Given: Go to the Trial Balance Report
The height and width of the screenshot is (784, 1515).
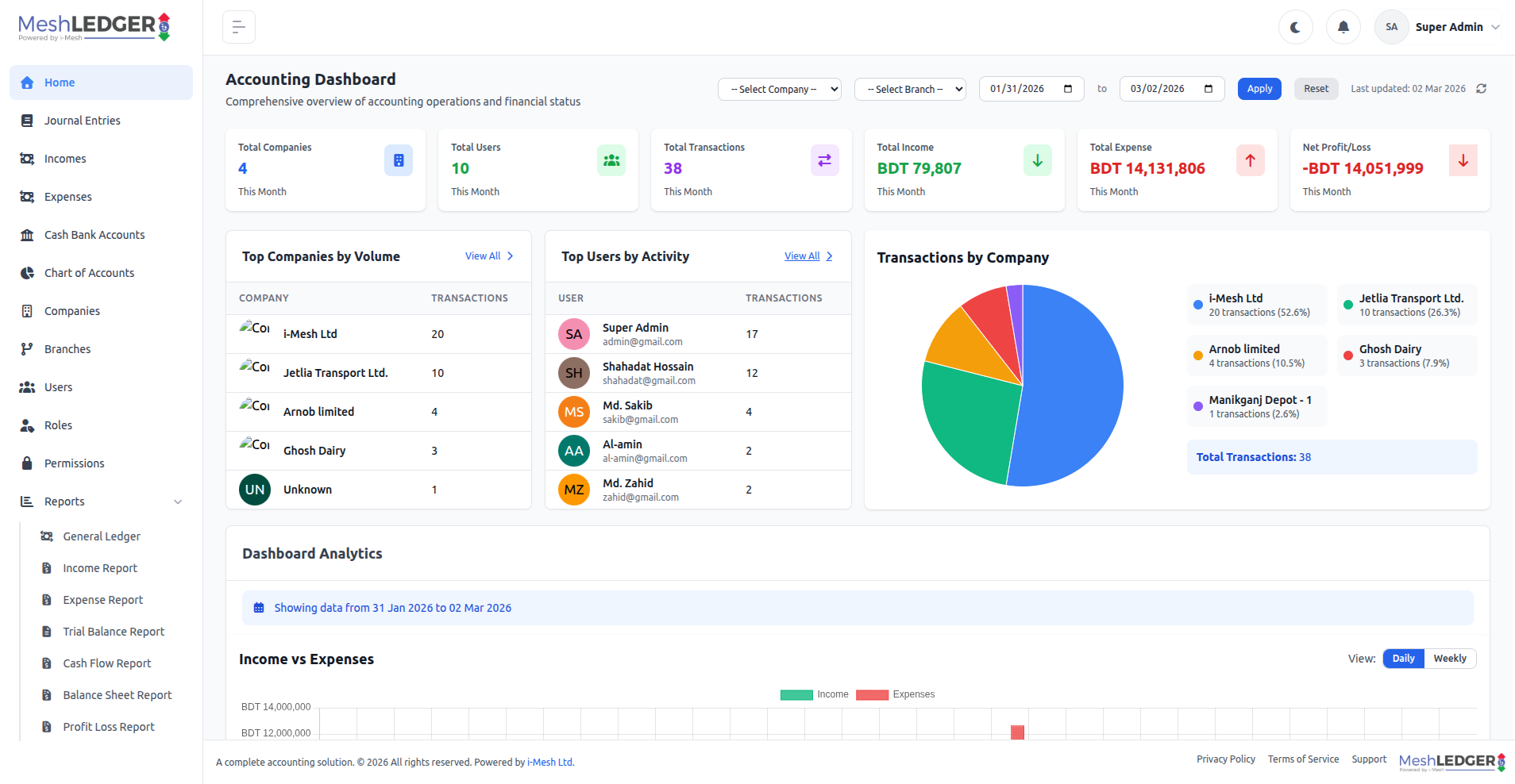Looking at the screenshot, I should coord(114,632).
